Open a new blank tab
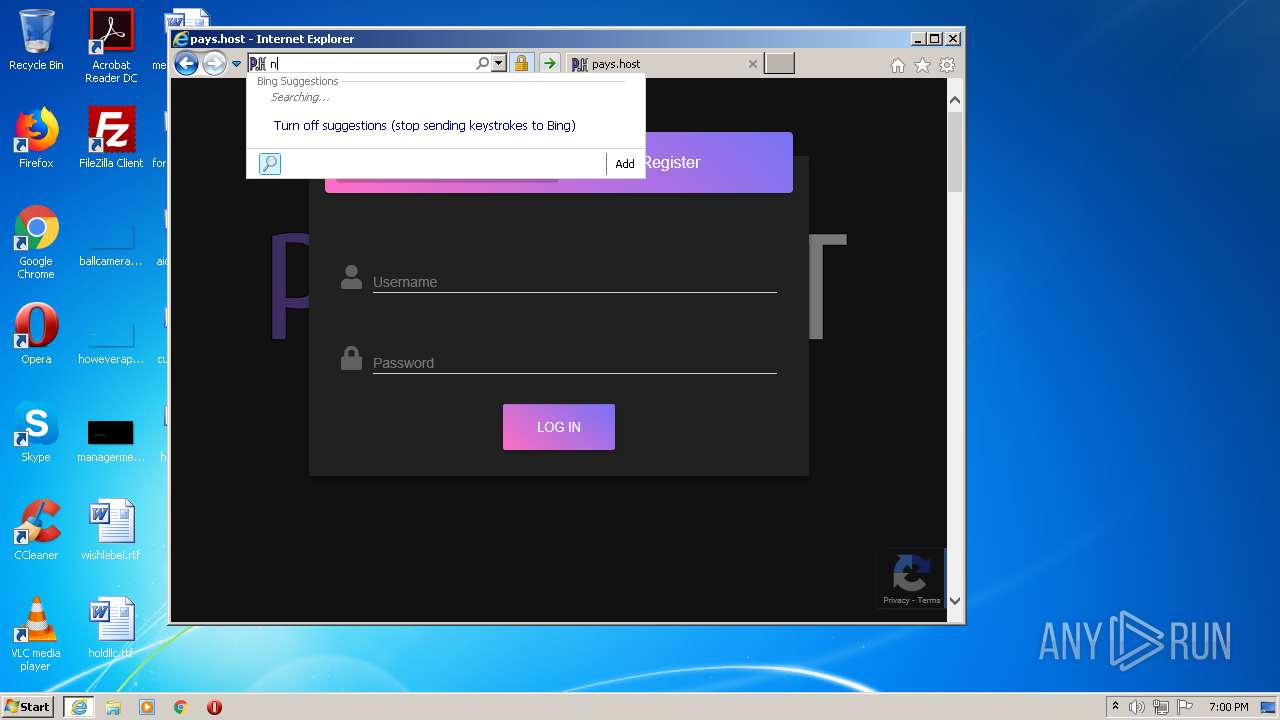This screenshot has height=720, width=1280. 779,64
